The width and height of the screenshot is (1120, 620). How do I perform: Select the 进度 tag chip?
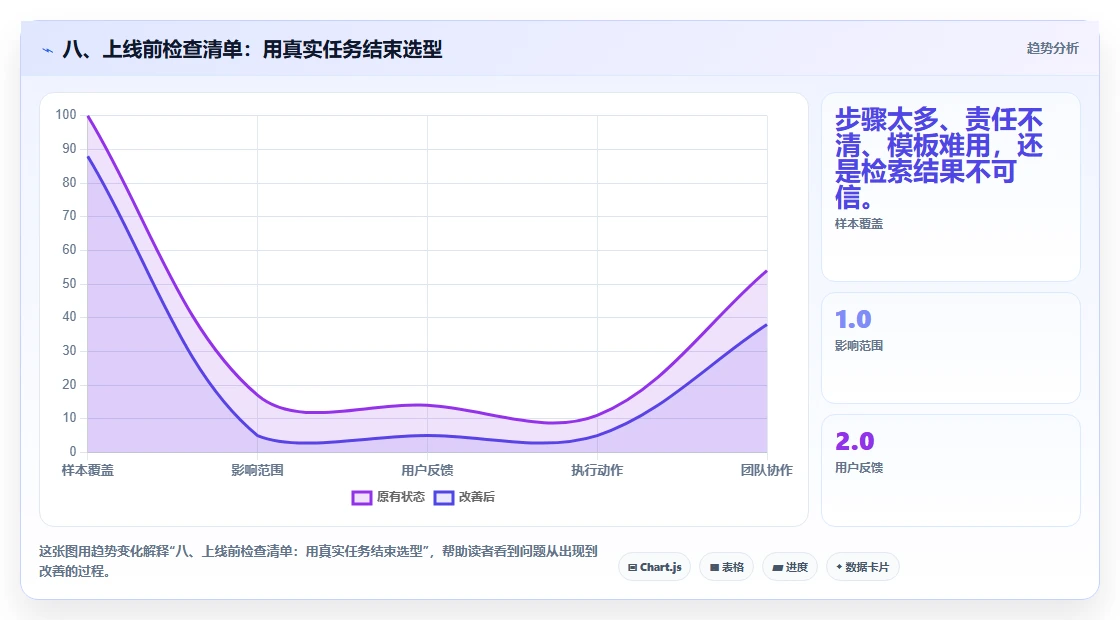(x=790, y=567)
